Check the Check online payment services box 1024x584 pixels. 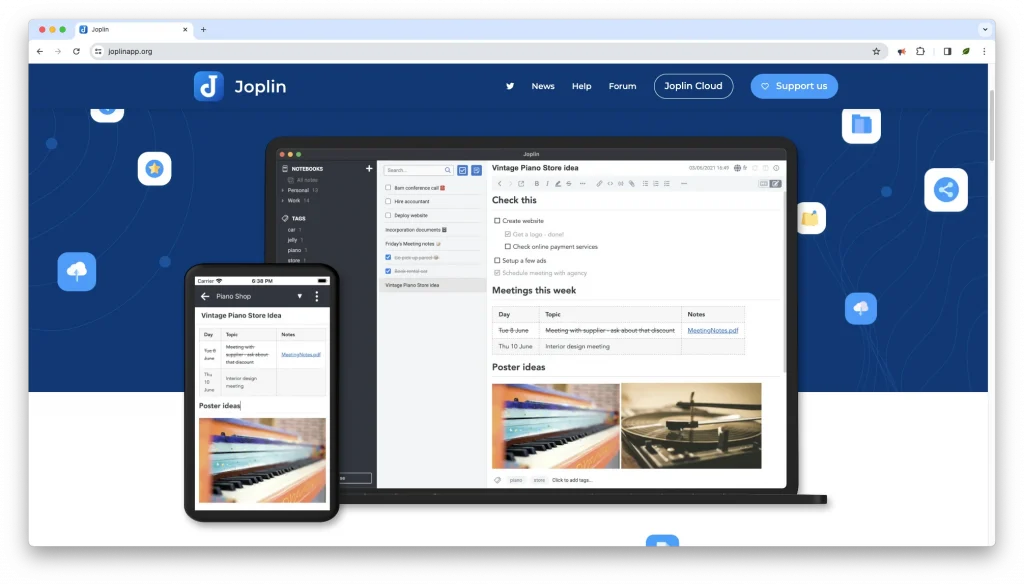[507, 247]
